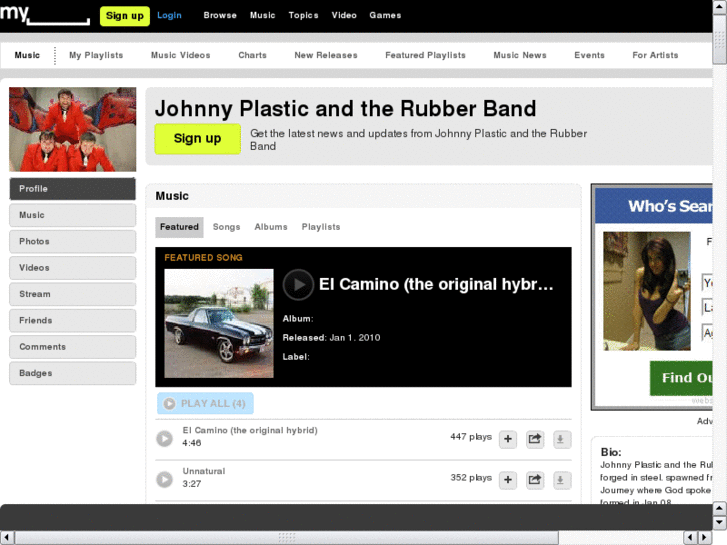Select the Playlists tab in Music
The width and height of the screenshot is (727, 545).
tap(321, 227)
